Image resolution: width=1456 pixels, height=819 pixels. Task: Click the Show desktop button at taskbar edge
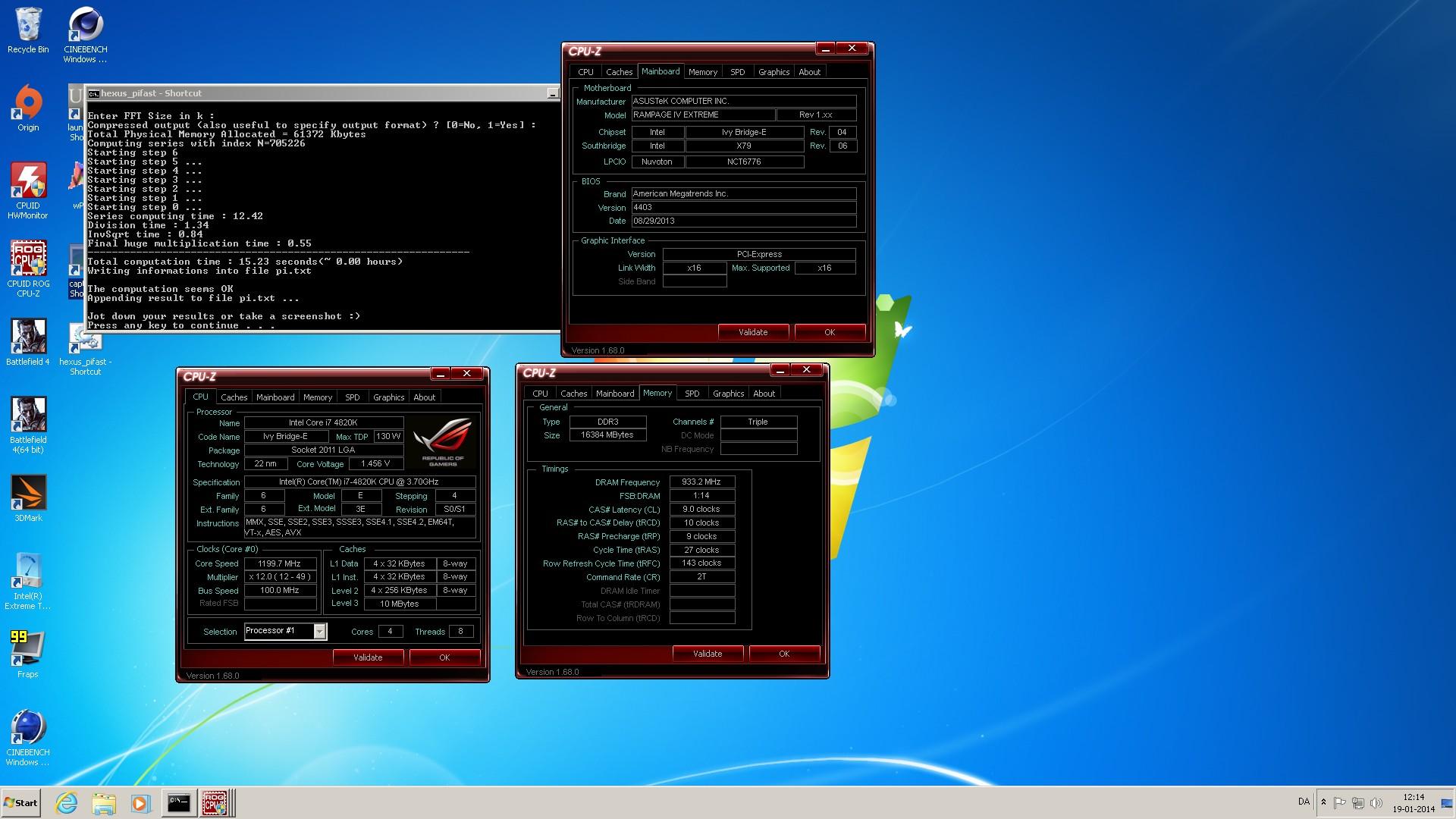pyautogui.click(x=1447, y=803)
